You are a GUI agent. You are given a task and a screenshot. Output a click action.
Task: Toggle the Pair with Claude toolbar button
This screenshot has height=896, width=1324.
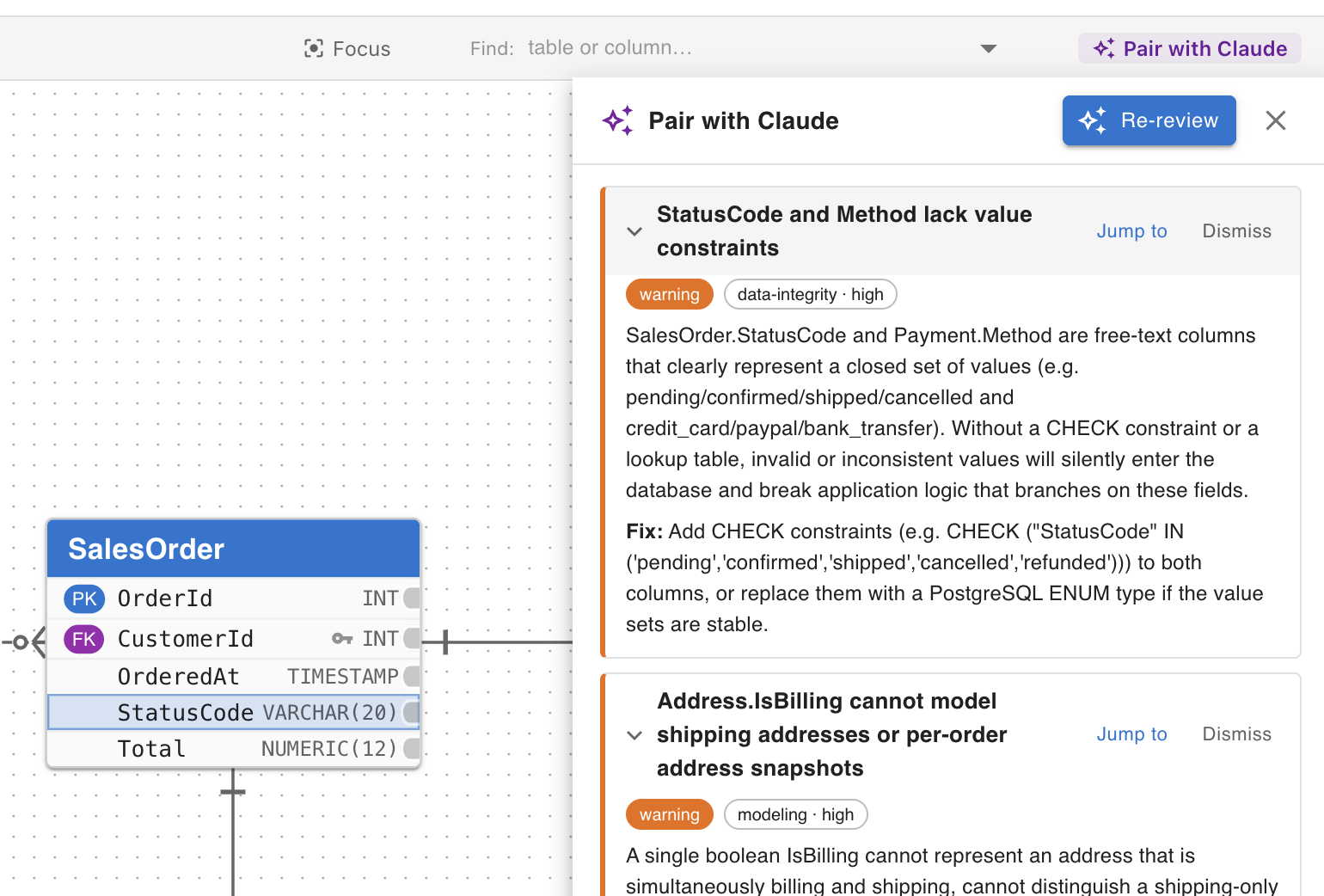click(x=1190, y=48)
